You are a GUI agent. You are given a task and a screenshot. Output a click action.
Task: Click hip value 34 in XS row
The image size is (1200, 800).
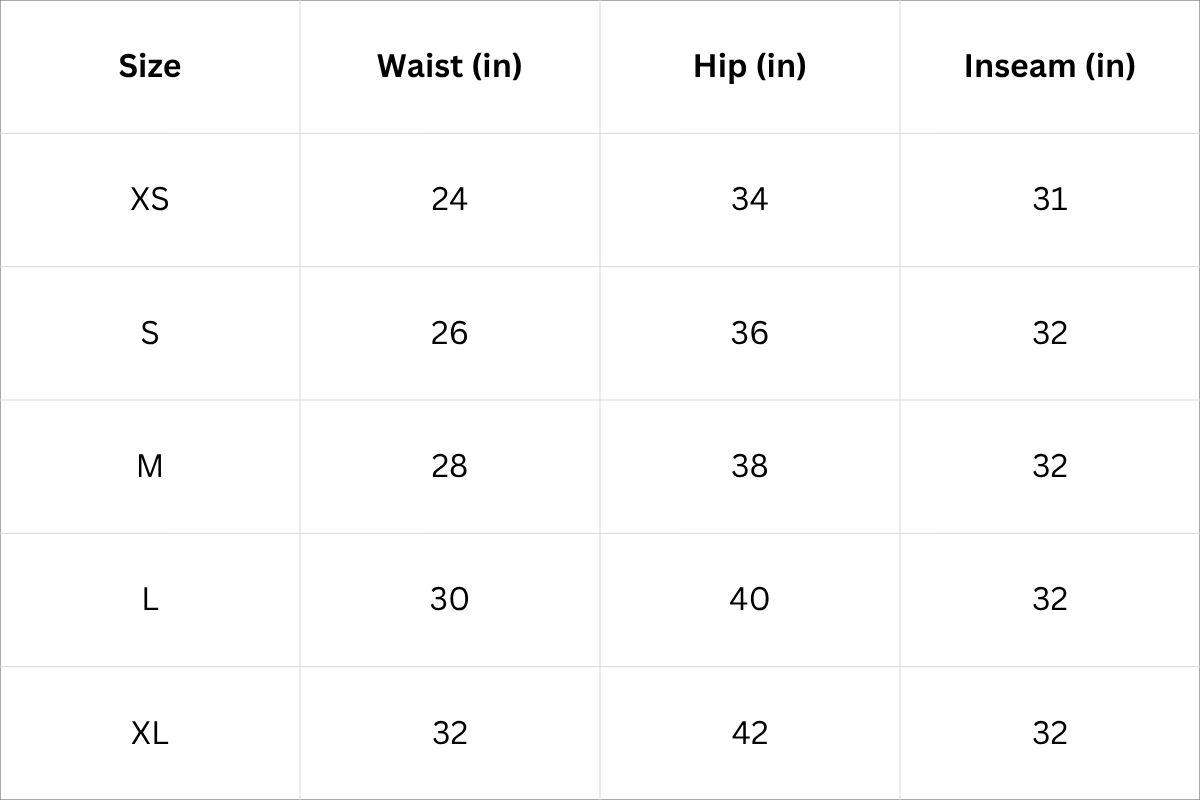(750, 199)
